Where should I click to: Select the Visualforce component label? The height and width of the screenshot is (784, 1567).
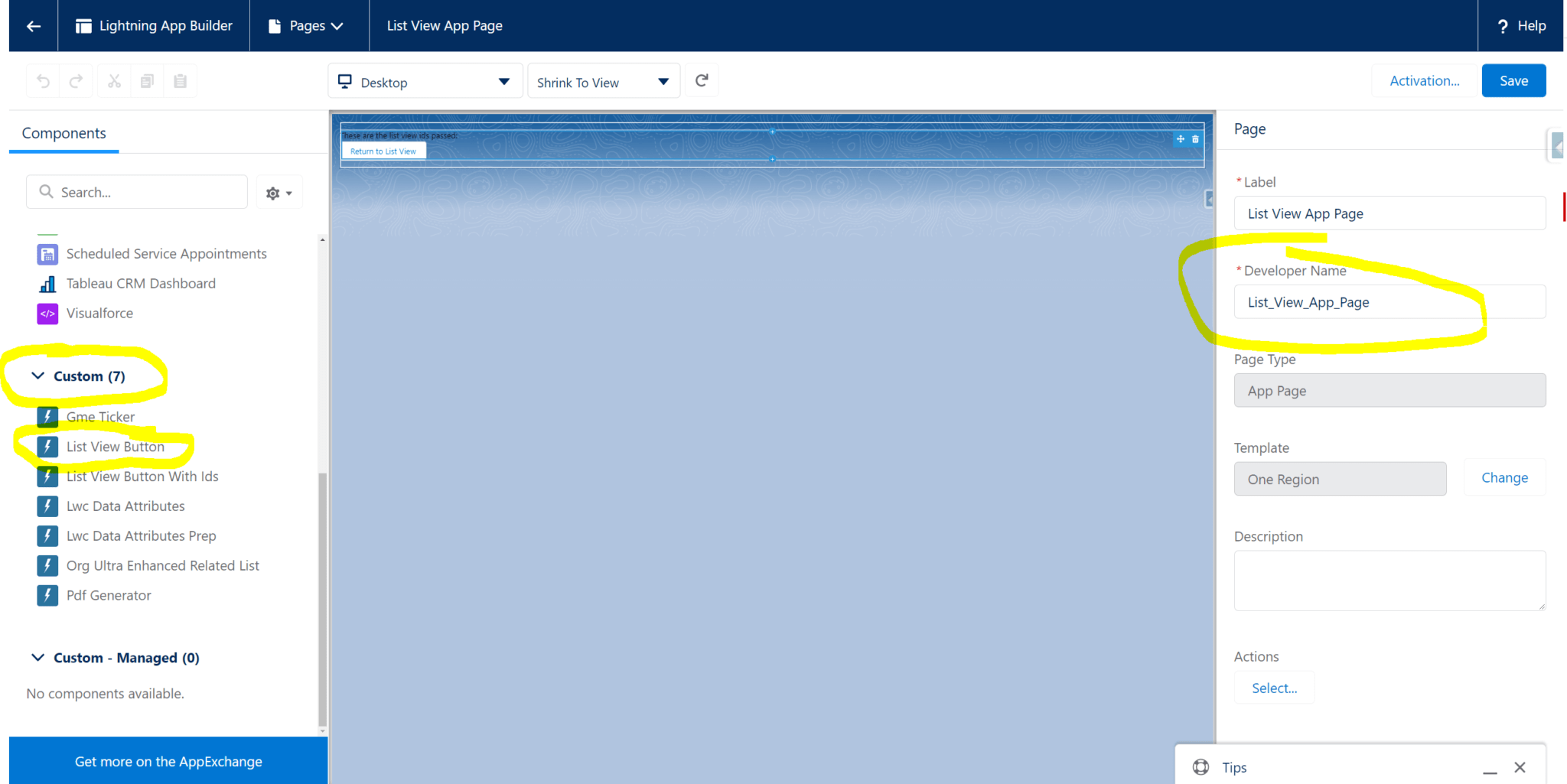[x=99, y=314]
